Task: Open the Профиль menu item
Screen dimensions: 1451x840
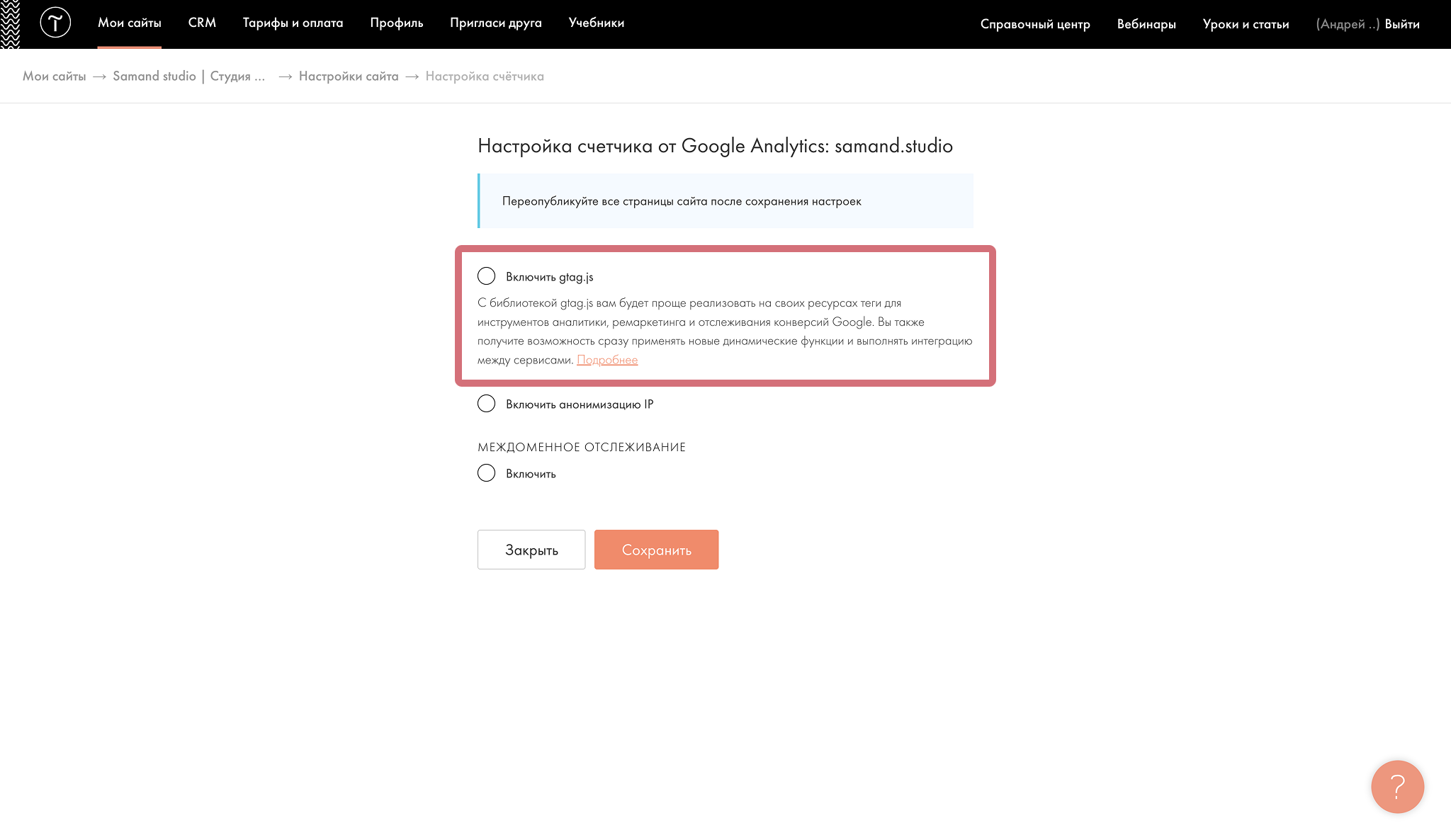Action: pyautogui.click(x=397, y=23)
